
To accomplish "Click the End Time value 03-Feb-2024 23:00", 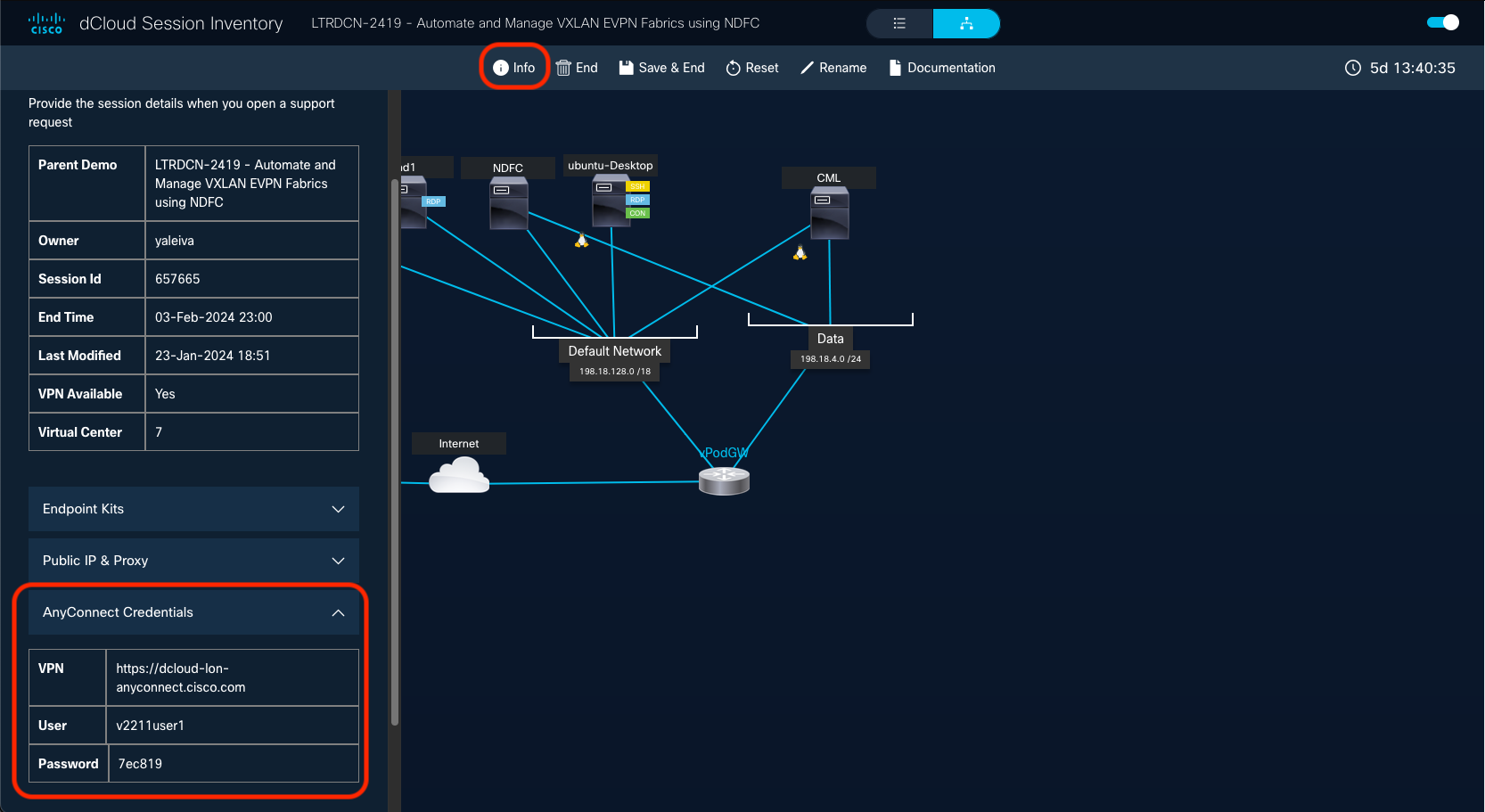I will tap(214, 317).
